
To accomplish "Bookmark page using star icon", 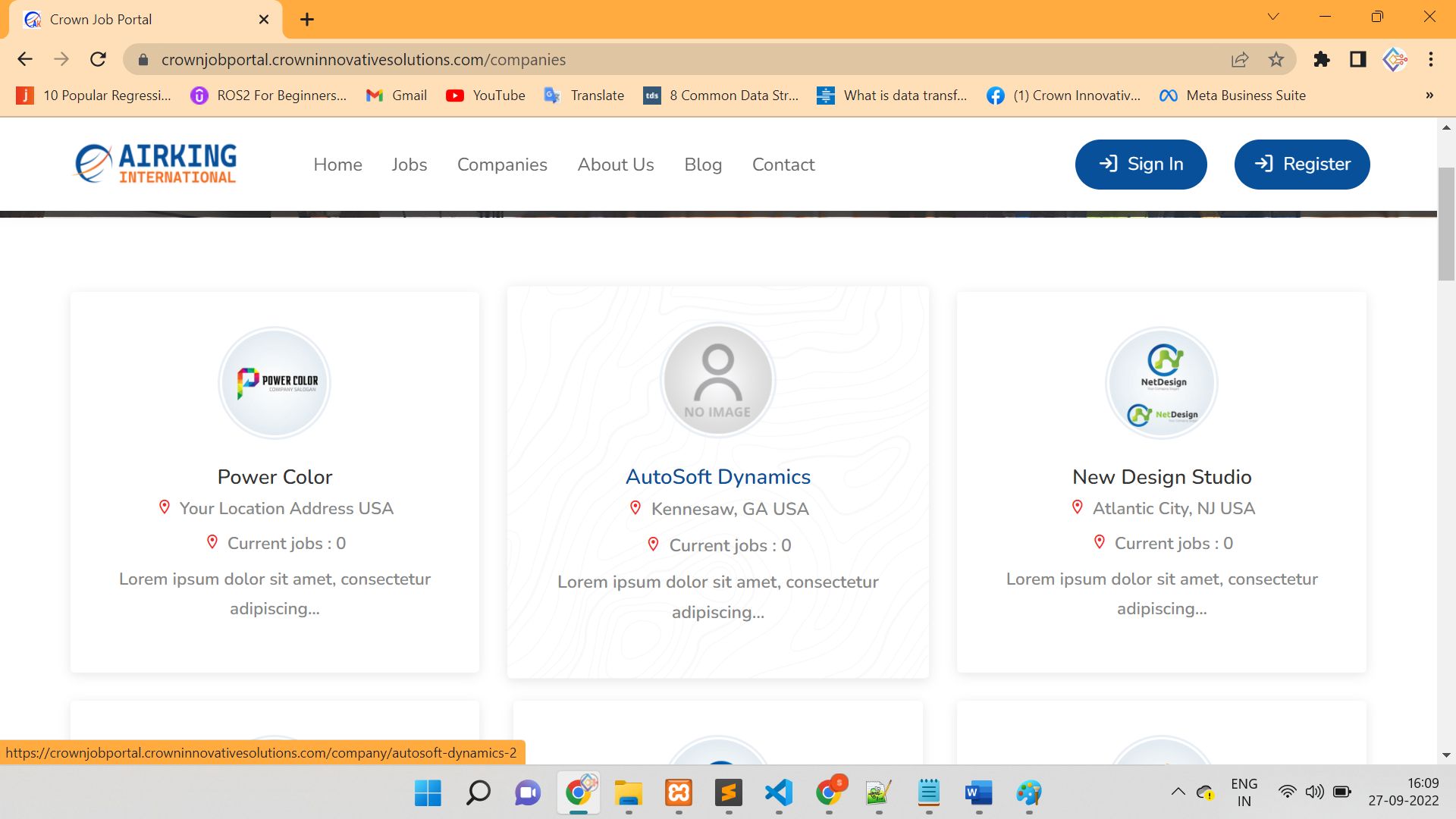I will 1276,59.
